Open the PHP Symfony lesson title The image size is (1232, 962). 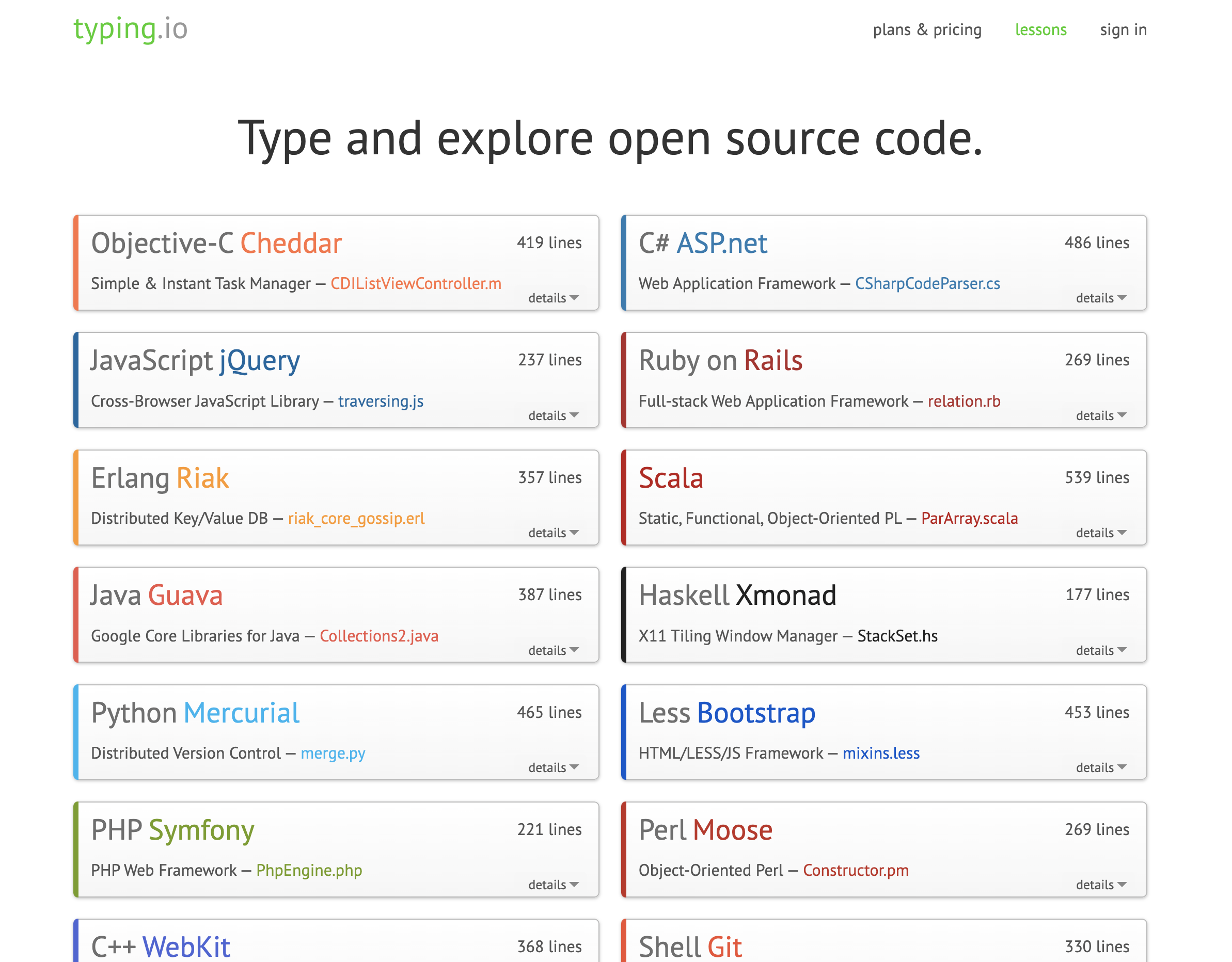point(172,830)
